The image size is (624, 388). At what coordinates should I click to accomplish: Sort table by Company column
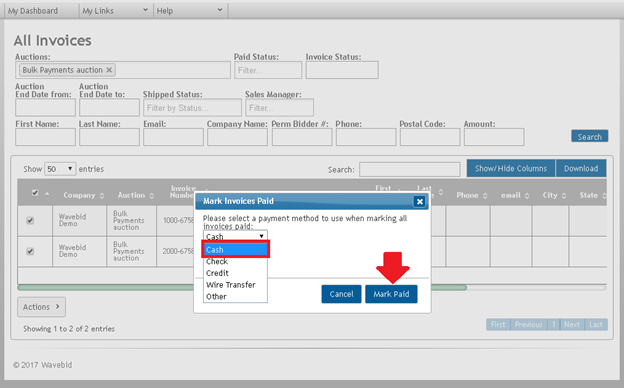click(x=84, y=195)
